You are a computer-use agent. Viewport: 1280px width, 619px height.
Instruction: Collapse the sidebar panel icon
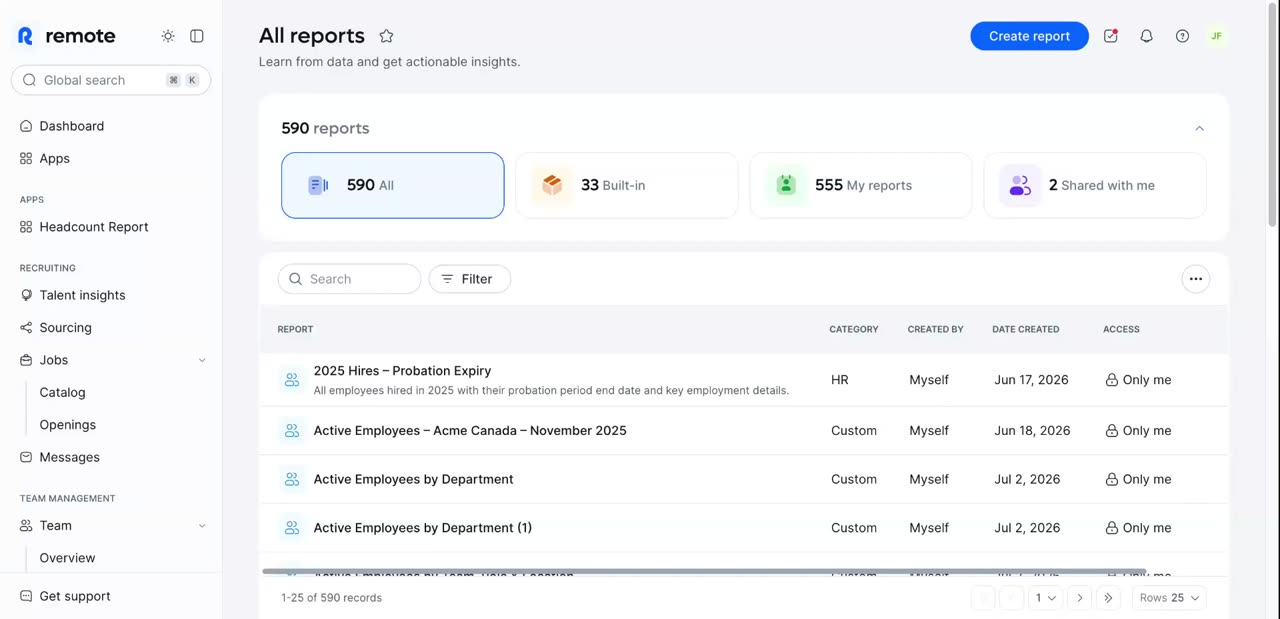(197, 36)
